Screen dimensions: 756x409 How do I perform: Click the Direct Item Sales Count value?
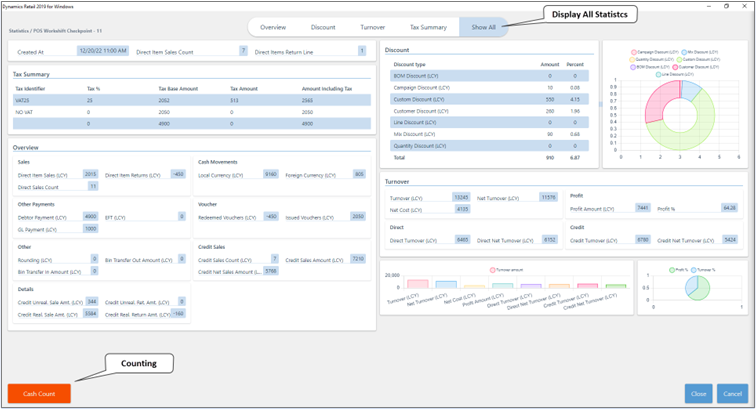click(x=243, y=51)
